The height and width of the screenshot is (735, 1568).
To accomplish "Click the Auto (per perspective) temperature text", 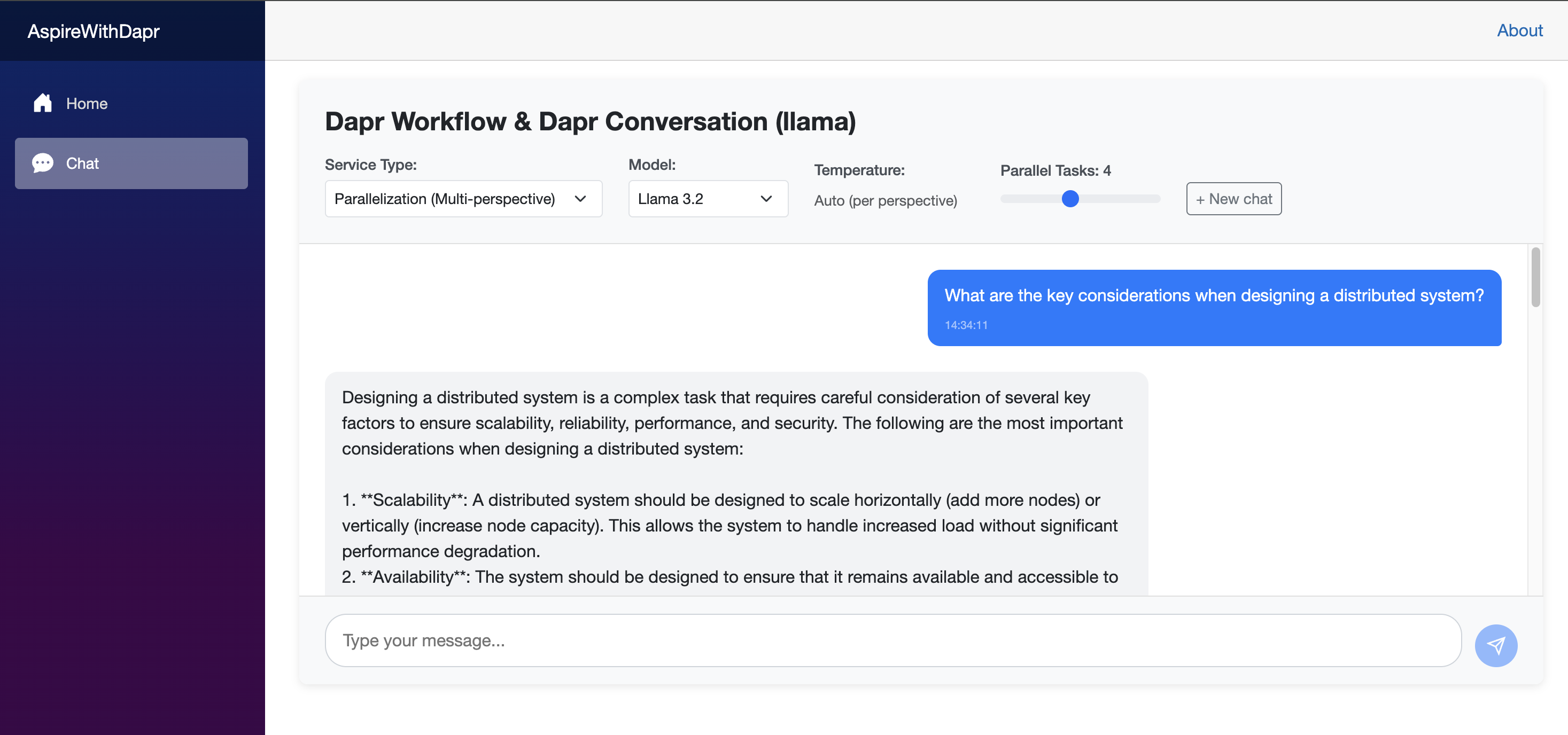I will [885, 201].
